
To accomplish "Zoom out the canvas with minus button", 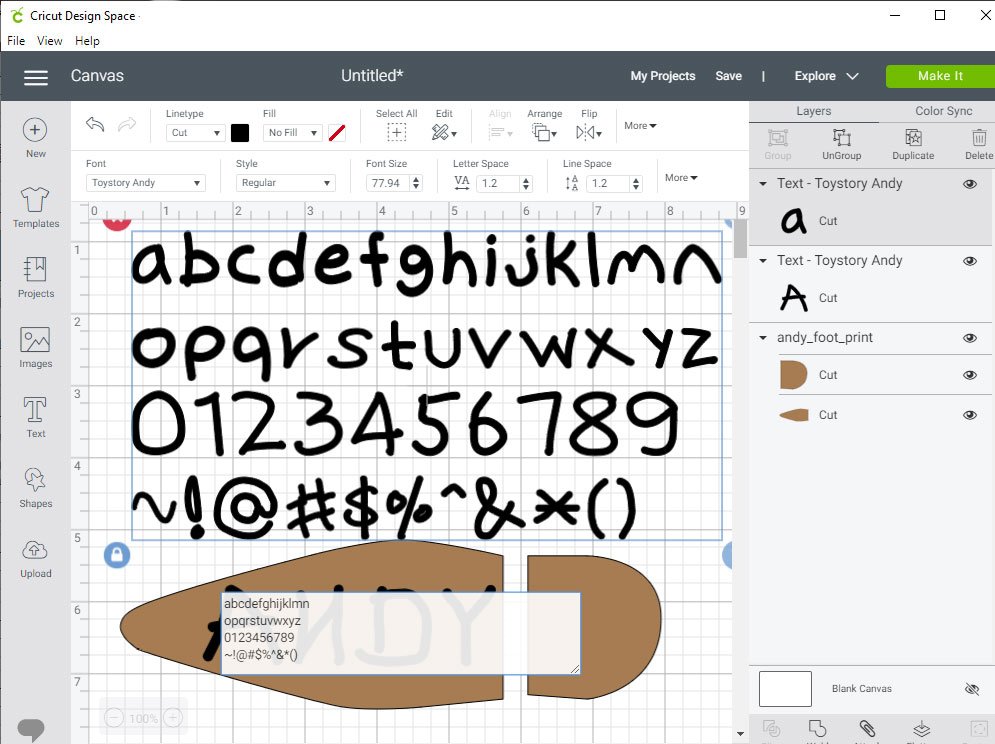I will point(114,718).
